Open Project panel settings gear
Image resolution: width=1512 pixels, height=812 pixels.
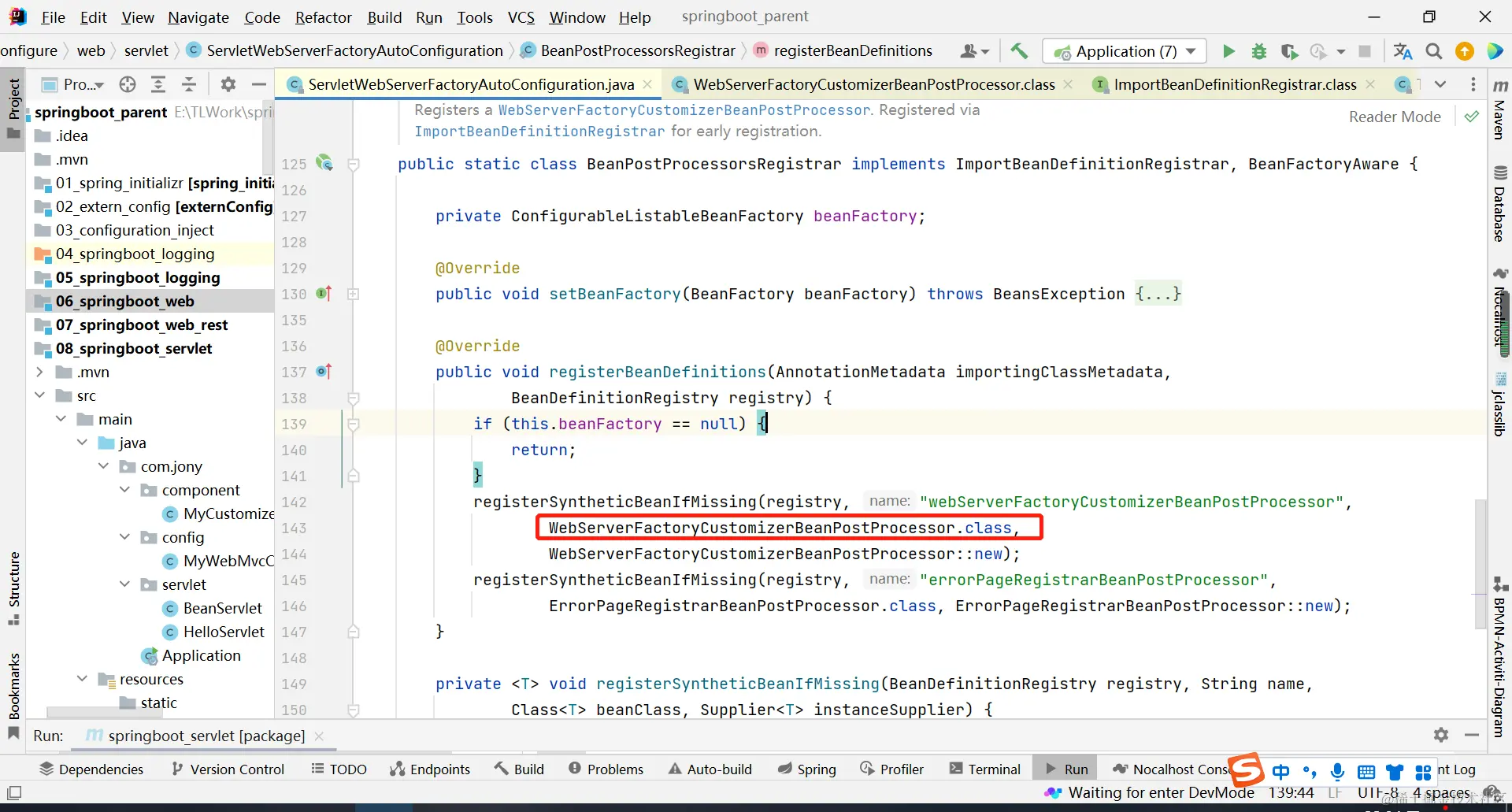click(x=228, y=84)
